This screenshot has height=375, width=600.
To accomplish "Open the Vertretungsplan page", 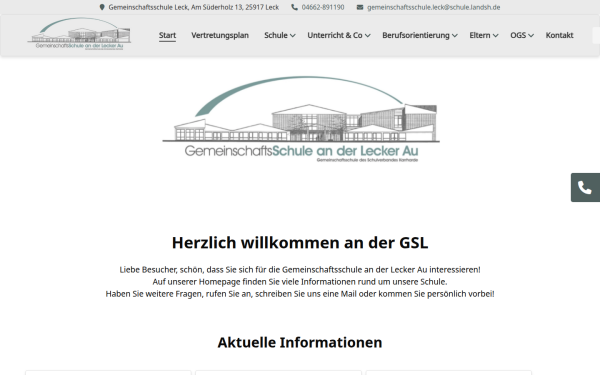I will click(220, 35).
